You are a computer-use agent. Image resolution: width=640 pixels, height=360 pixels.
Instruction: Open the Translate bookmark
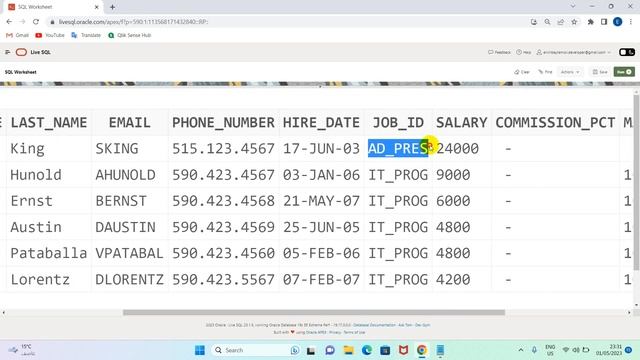pyautogui.click(x=86, y=36)
